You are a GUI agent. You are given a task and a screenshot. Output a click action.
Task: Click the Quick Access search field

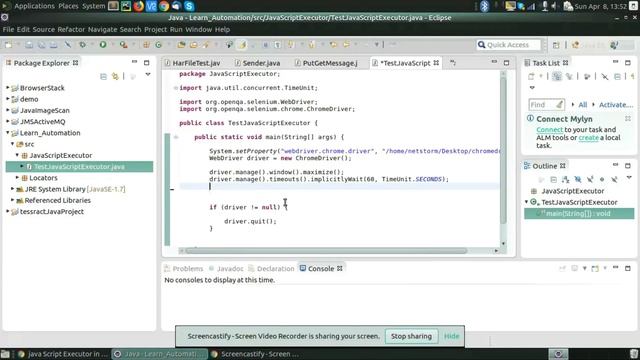(509, 45)
